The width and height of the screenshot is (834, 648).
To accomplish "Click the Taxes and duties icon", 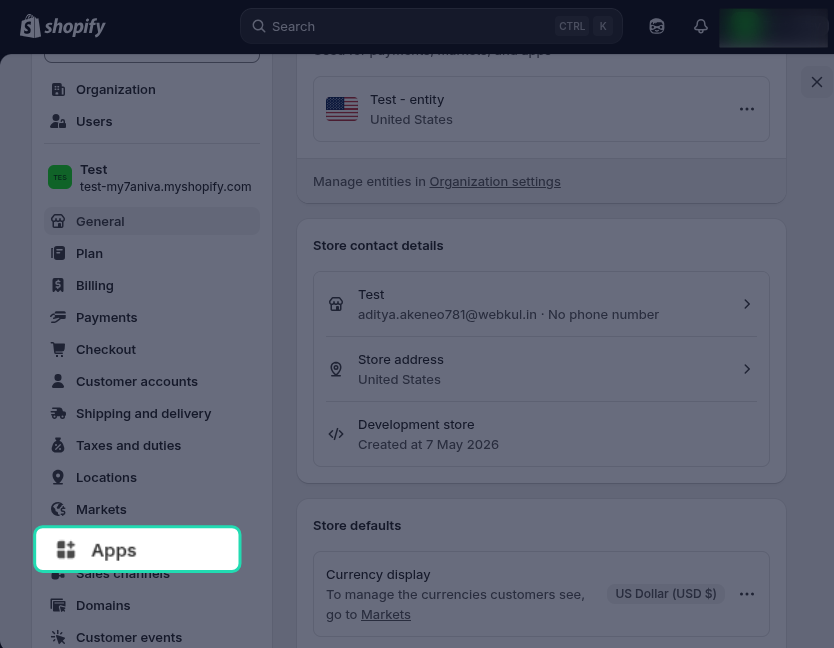I will pyautogui.click(x=58, y=445).
